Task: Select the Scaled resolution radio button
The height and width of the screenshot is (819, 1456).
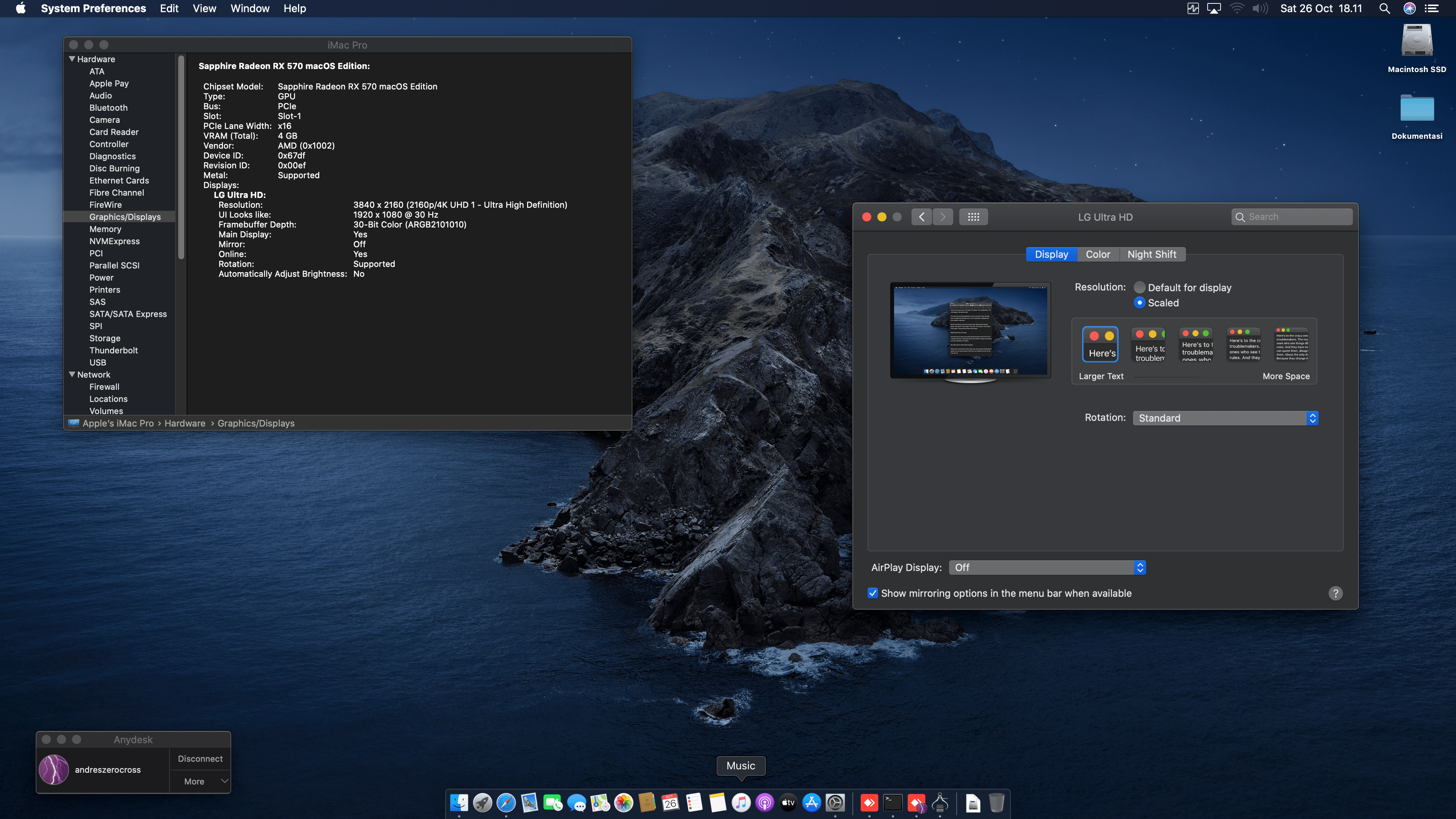Action: [x=1140, y=303]
